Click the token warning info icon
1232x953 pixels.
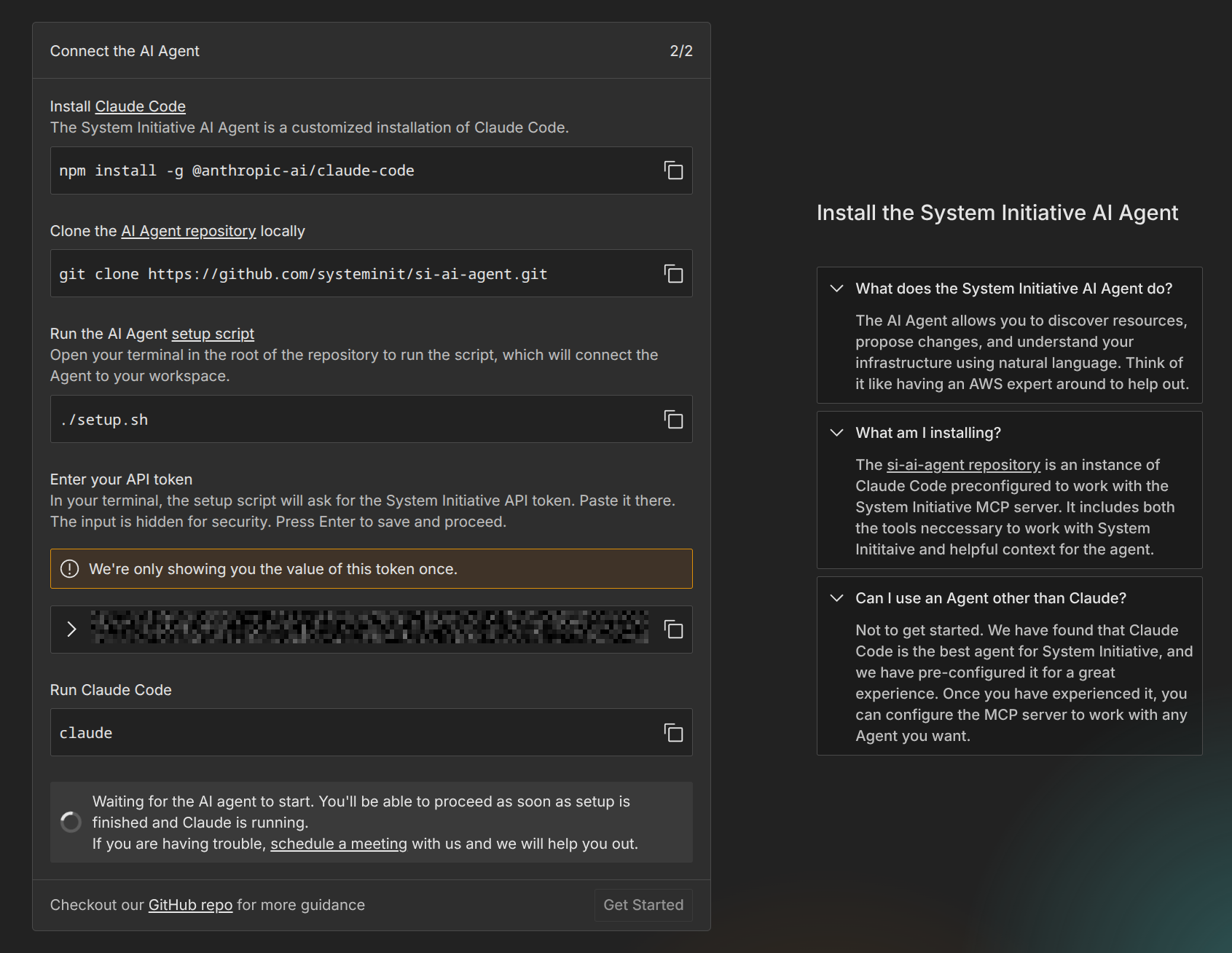69,569
